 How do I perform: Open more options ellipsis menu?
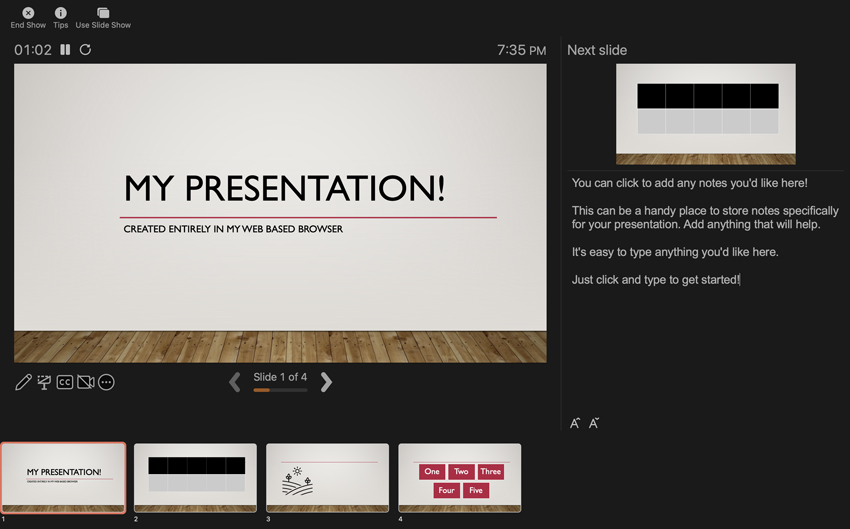click(106, 382)
